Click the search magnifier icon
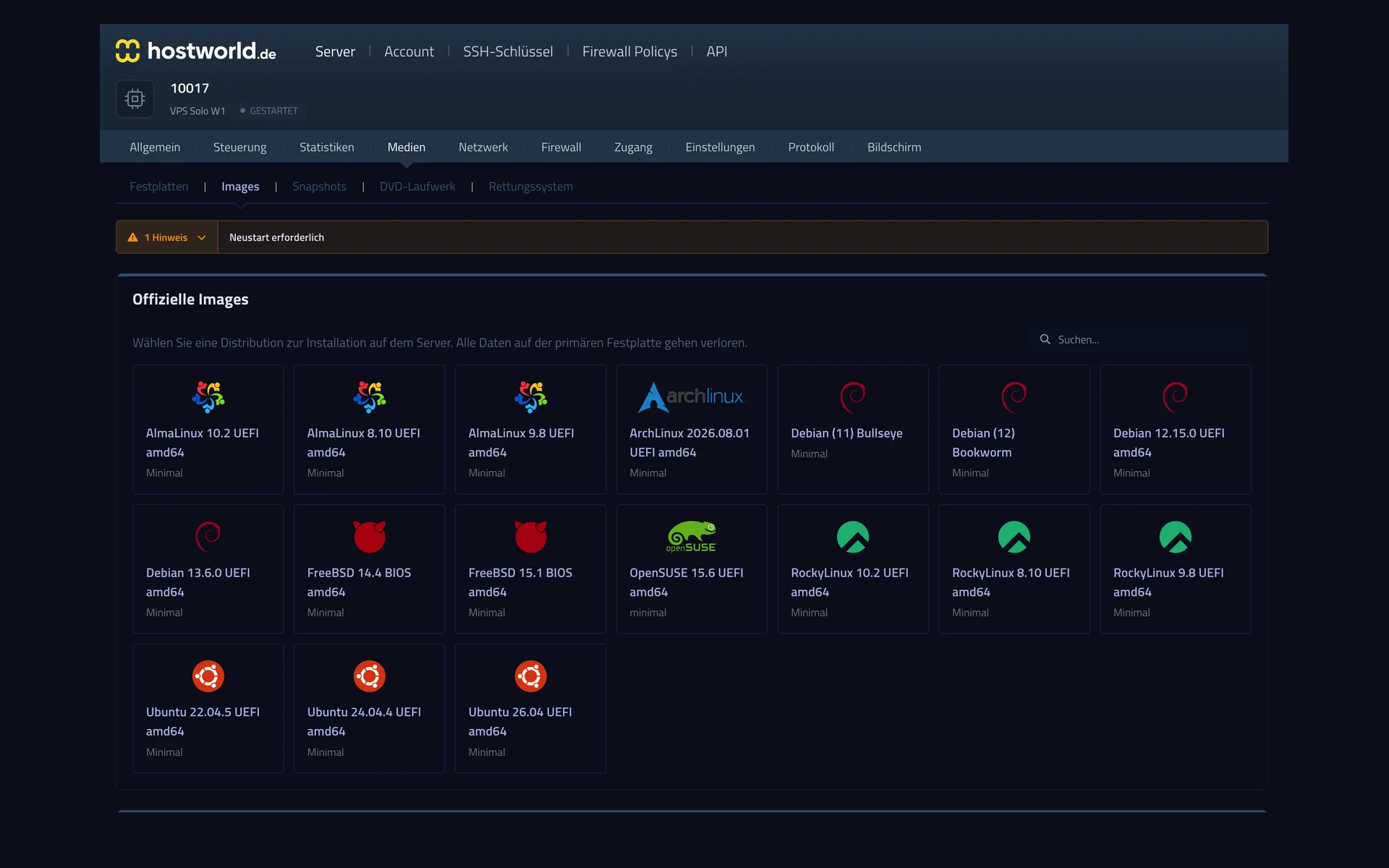 (x=1045, y=339)
